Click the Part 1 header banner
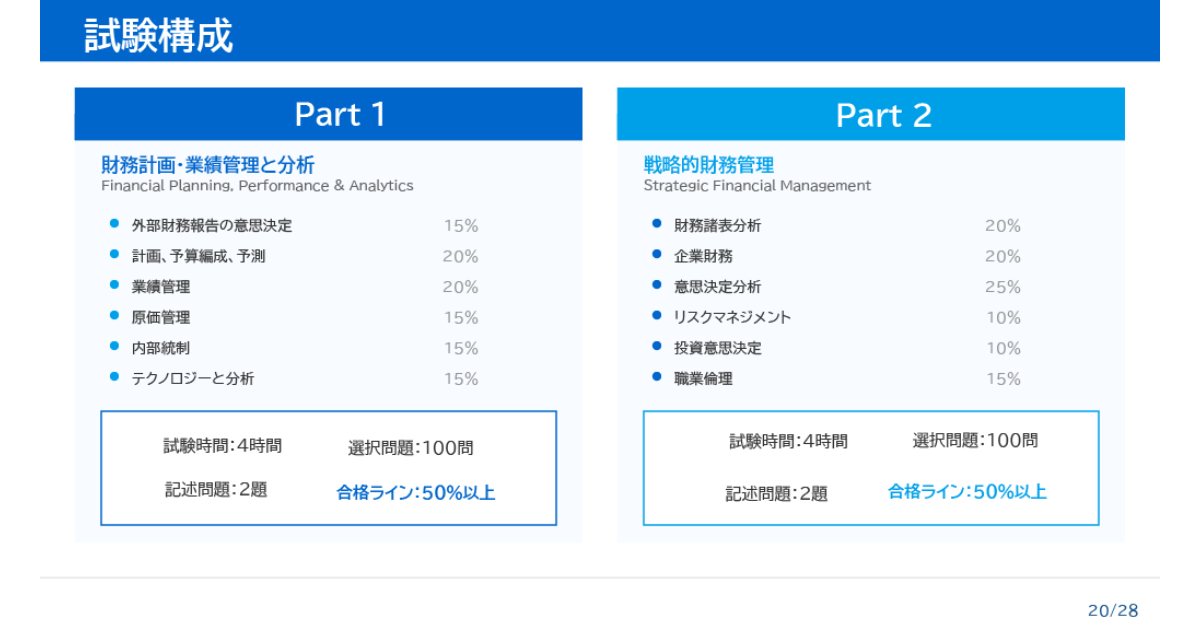 [328, 114]
